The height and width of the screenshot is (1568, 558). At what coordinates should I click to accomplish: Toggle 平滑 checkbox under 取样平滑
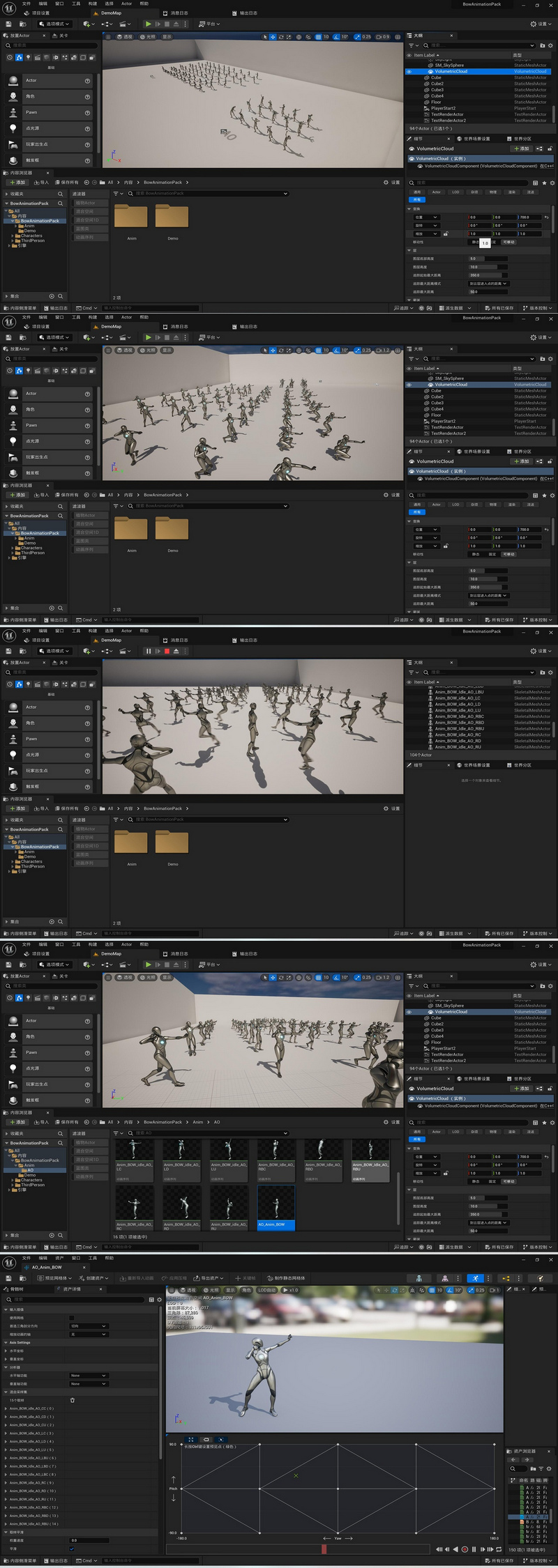[72, 1548]
